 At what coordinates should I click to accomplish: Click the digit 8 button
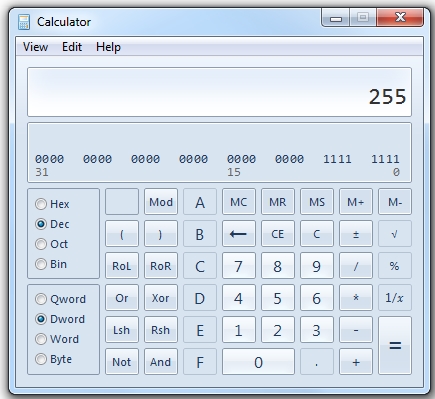click(x=278, y=266)
